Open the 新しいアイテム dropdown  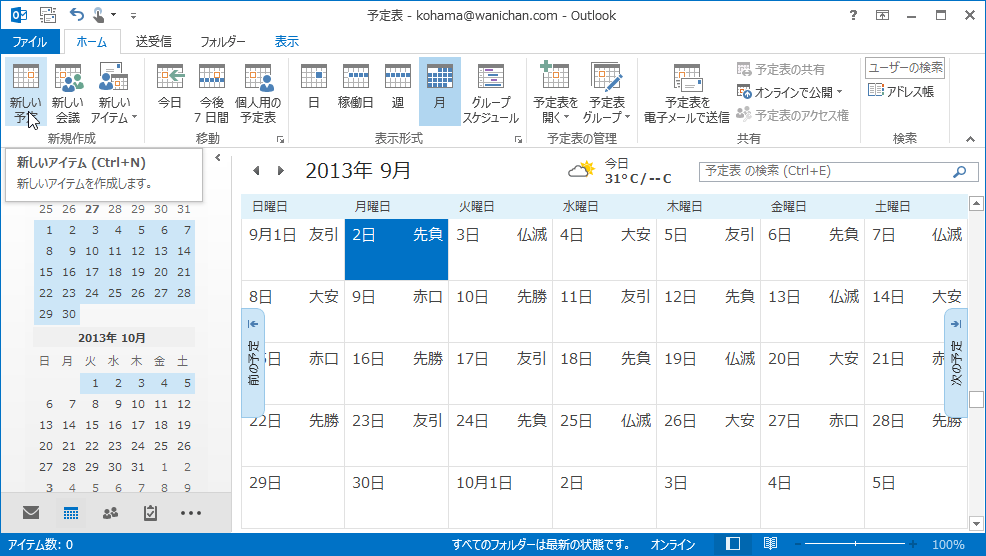[114, 92]
